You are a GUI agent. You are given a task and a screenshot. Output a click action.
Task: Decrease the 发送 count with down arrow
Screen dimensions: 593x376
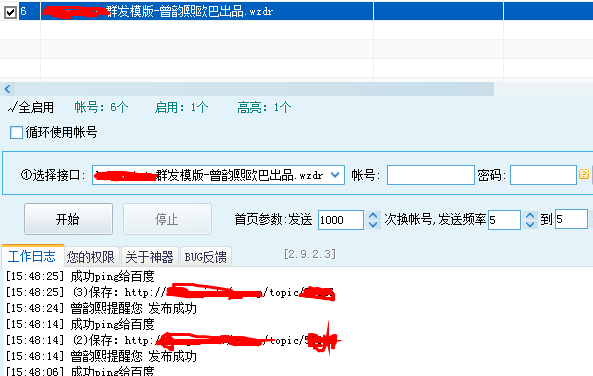pos(373,224)
